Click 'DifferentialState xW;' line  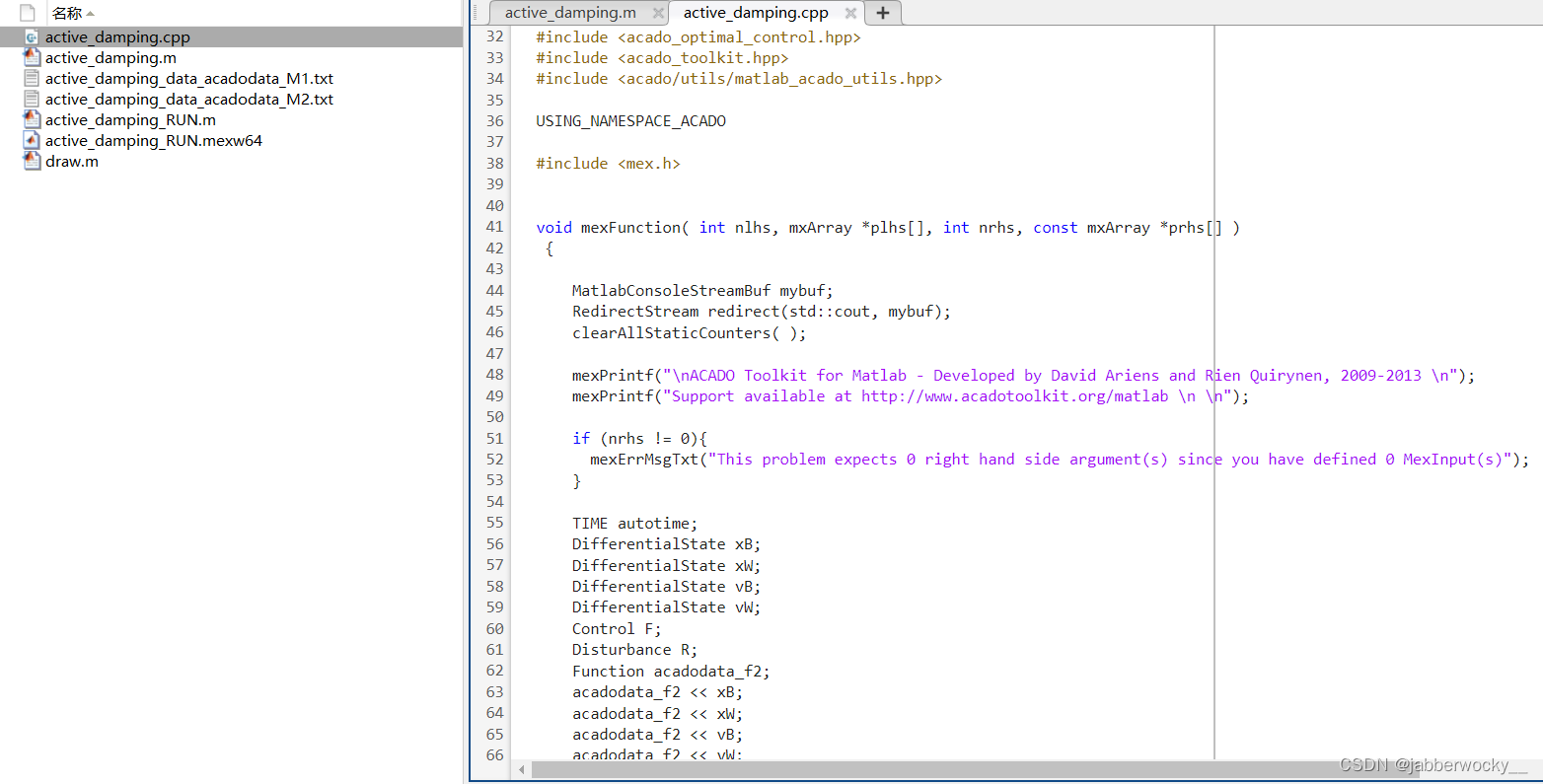[666, 566]
